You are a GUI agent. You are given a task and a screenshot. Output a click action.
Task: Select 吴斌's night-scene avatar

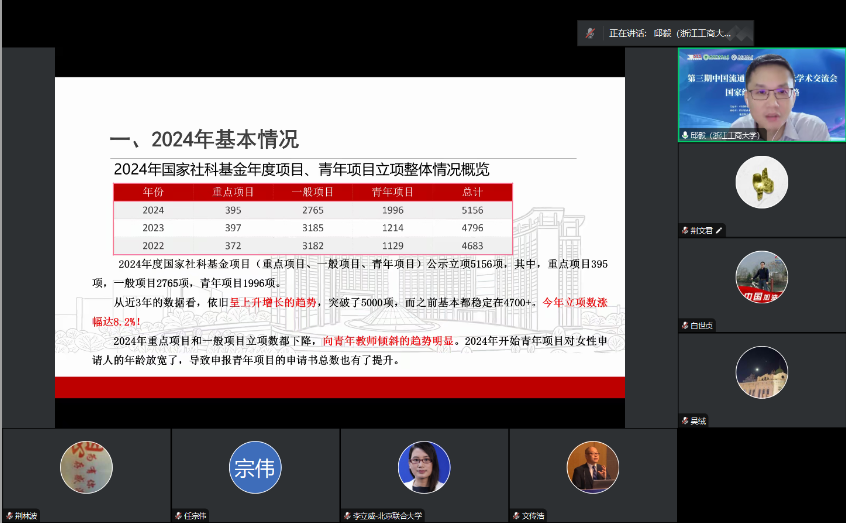pyautogui.click(x=761, y=372)
